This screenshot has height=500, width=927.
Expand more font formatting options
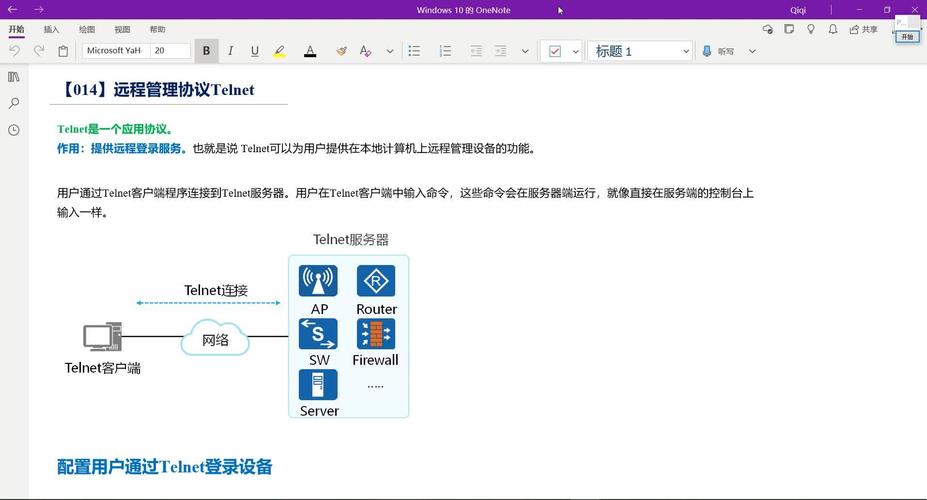pyautogui.click(x=390, y=51)
